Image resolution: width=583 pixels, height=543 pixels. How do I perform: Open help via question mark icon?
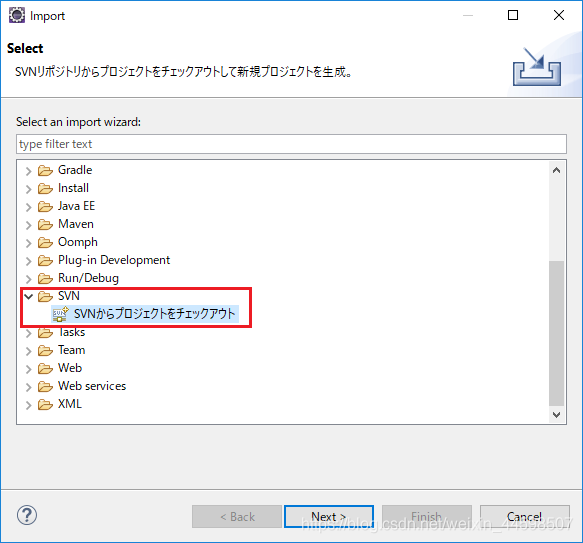[x=27, y=515]
